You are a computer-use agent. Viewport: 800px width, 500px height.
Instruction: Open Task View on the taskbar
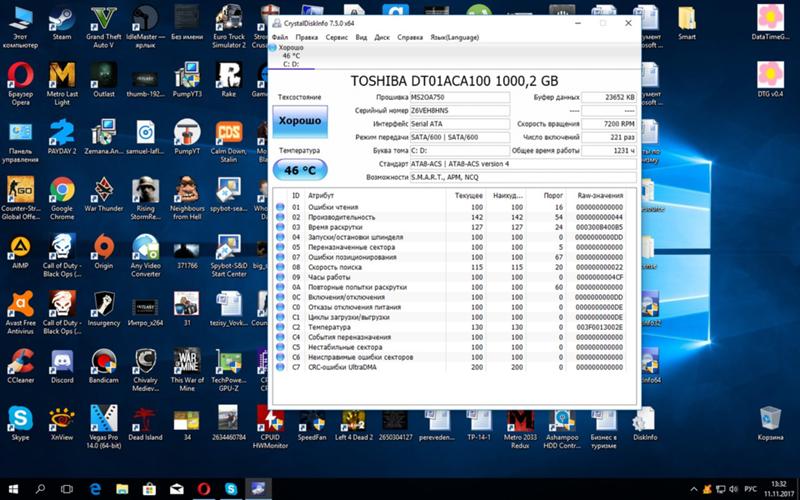click(x=67, y=489)
